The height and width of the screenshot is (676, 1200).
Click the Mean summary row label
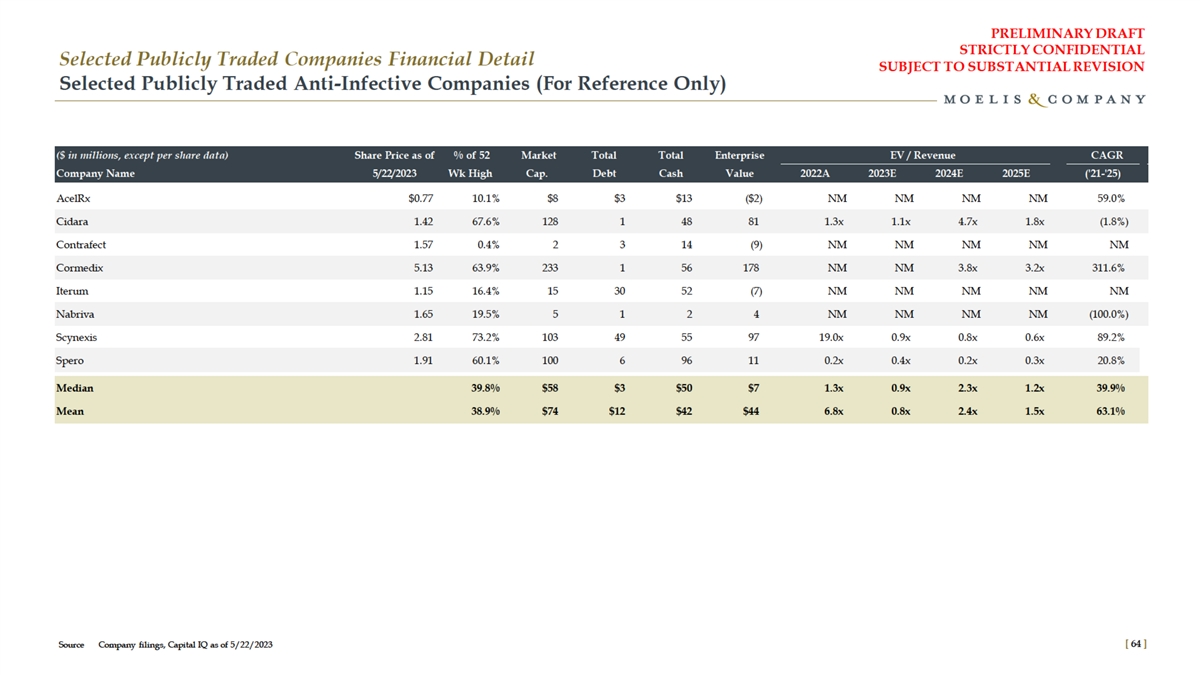point(71,410)
